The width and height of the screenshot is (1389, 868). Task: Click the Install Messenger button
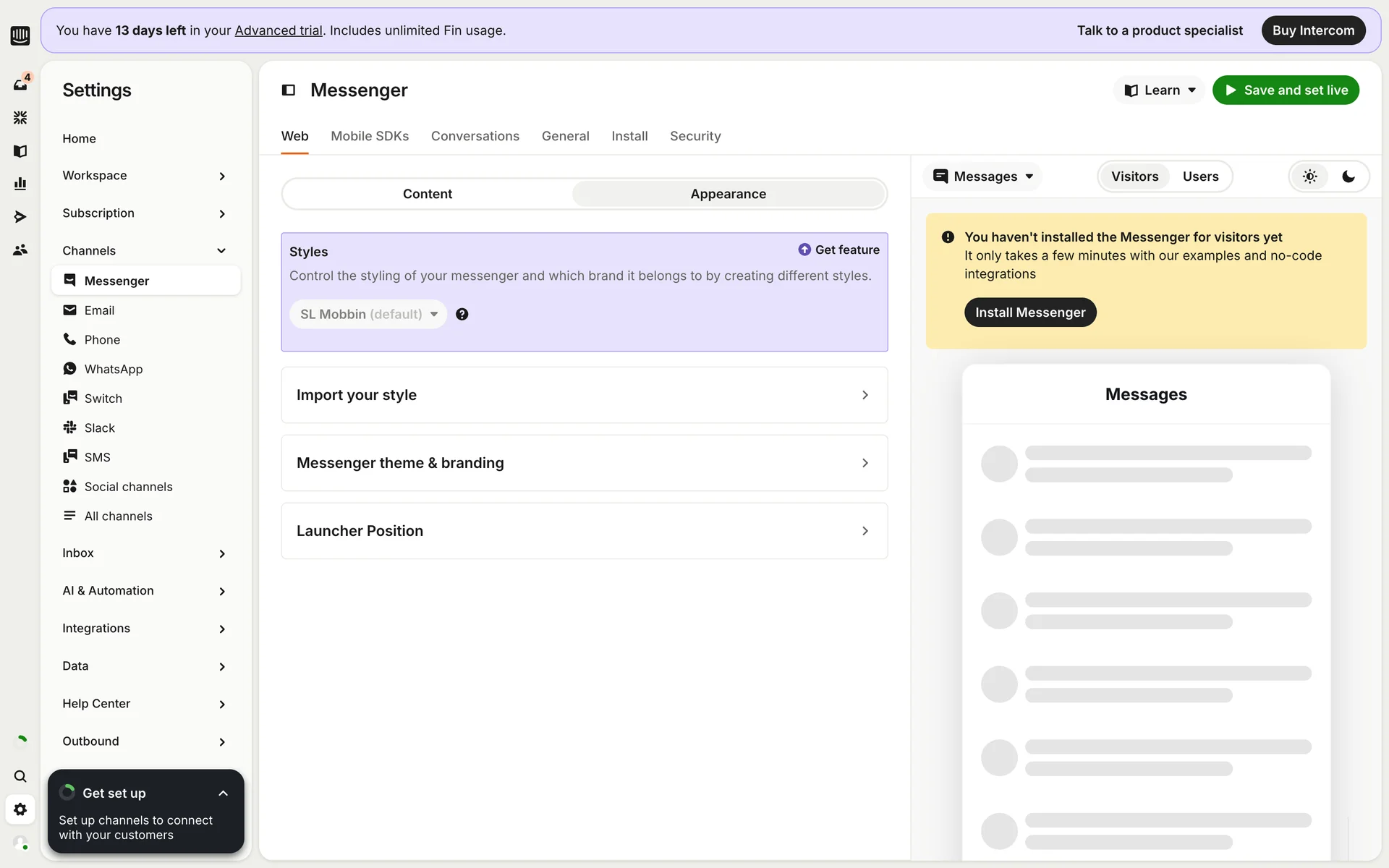point(1029,312)
